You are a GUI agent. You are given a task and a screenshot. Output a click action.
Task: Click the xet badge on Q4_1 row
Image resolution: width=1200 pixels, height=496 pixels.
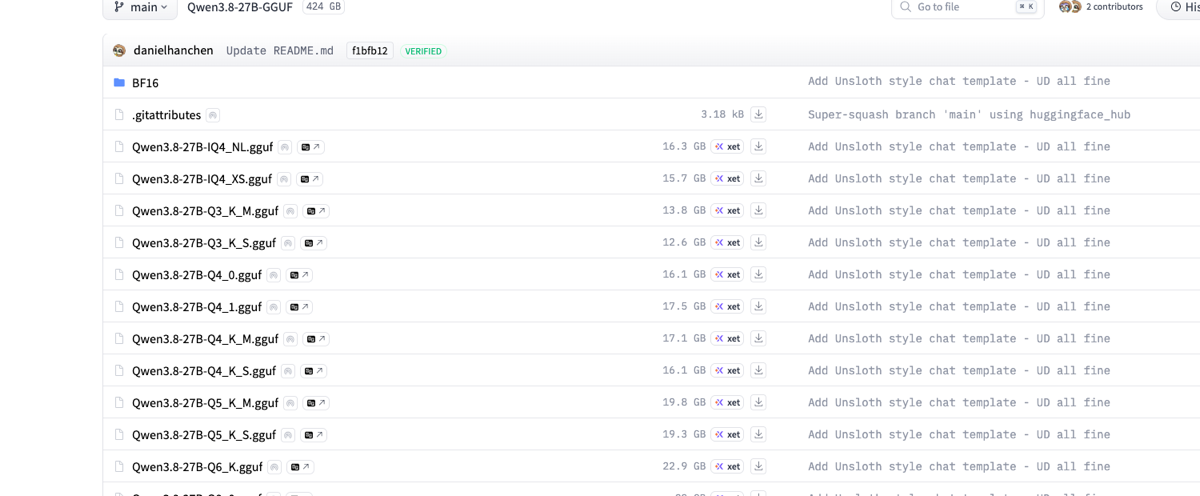coord(727,307)
